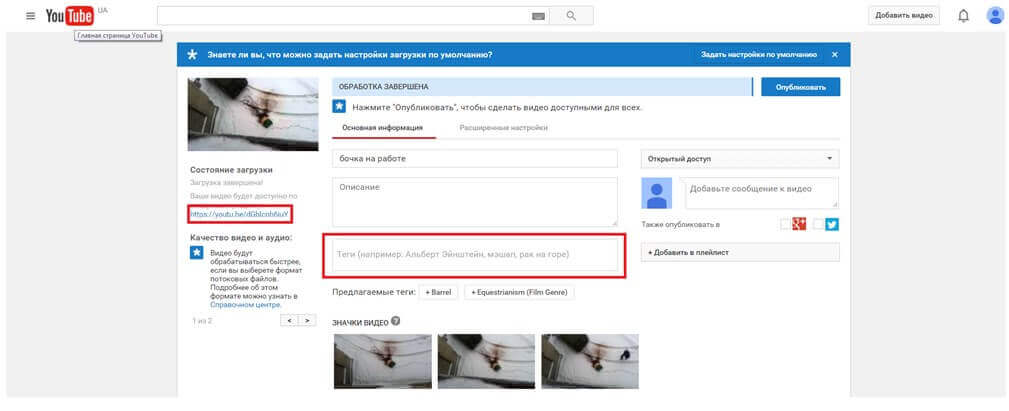This screenshot has height=411, width=1009.
Task: Open the youtu.be video link
Action: (x=240, y=214)
